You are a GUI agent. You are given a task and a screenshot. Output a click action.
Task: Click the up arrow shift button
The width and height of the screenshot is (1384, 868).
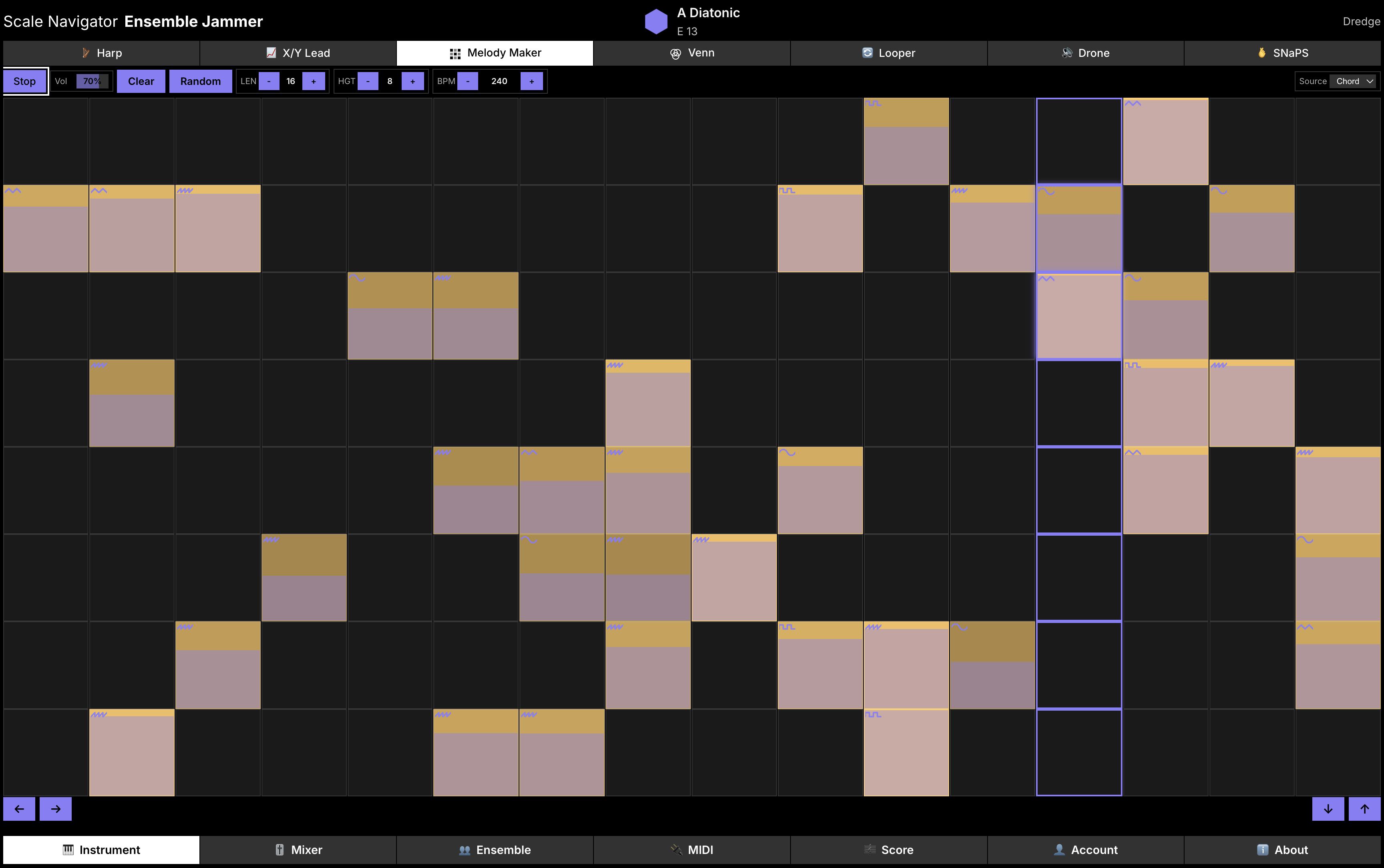tap(1364, 809)
